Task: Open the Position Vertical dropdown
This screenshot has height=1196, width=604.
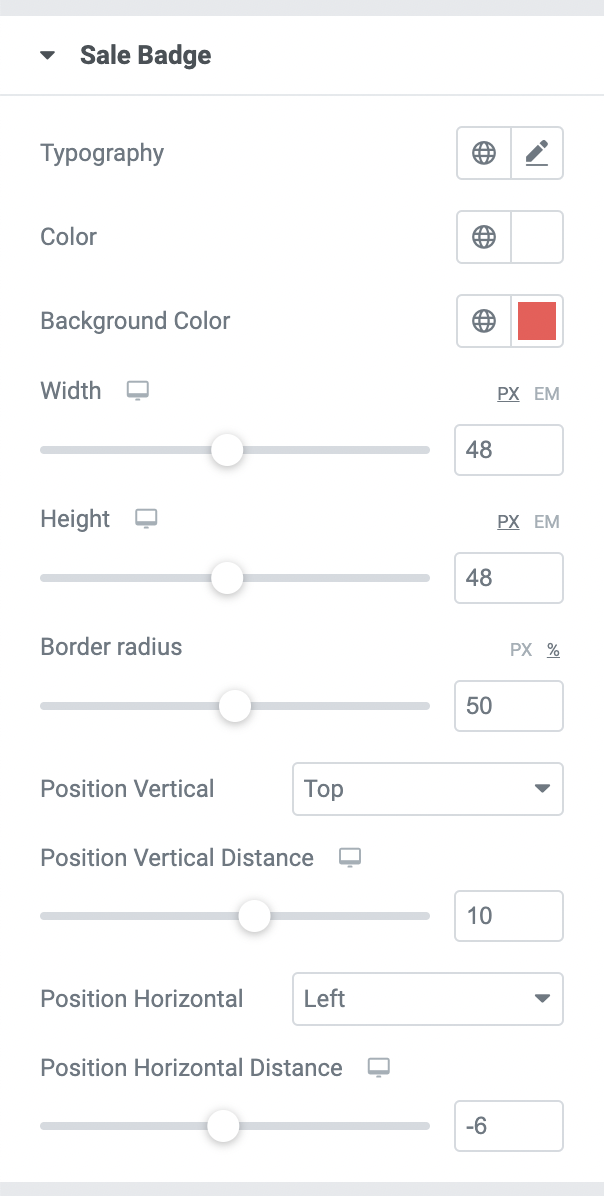Action: pos(428,789)
